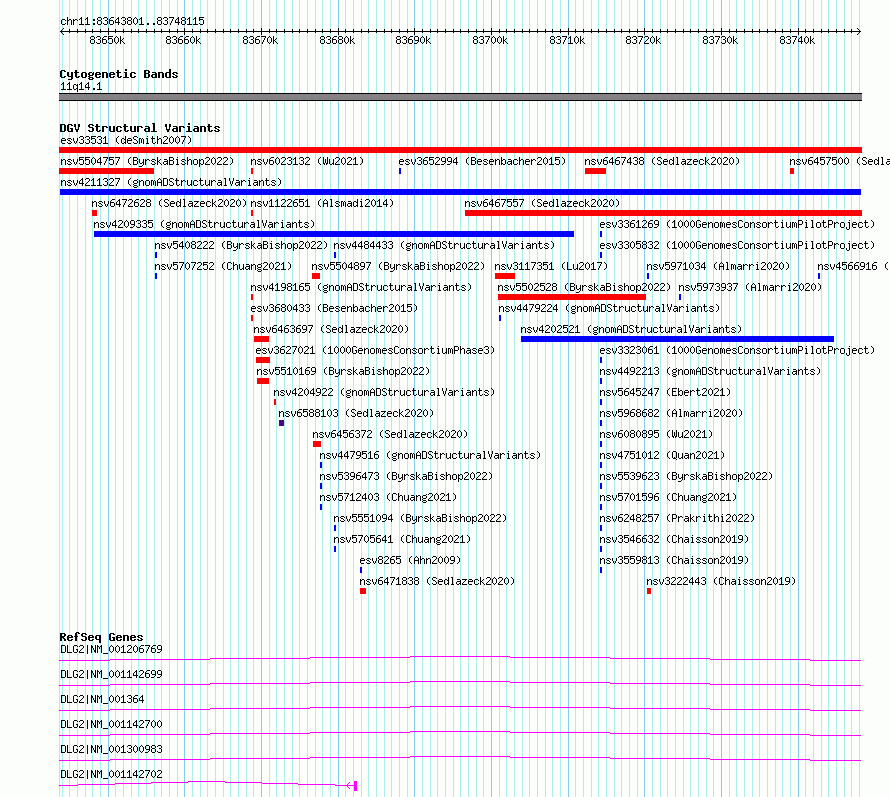The width and height of the screenshot is (890, 797).
Task: Click nsv4204922 (gnomADStructuralVariants) label
Action: click(384, 392)
